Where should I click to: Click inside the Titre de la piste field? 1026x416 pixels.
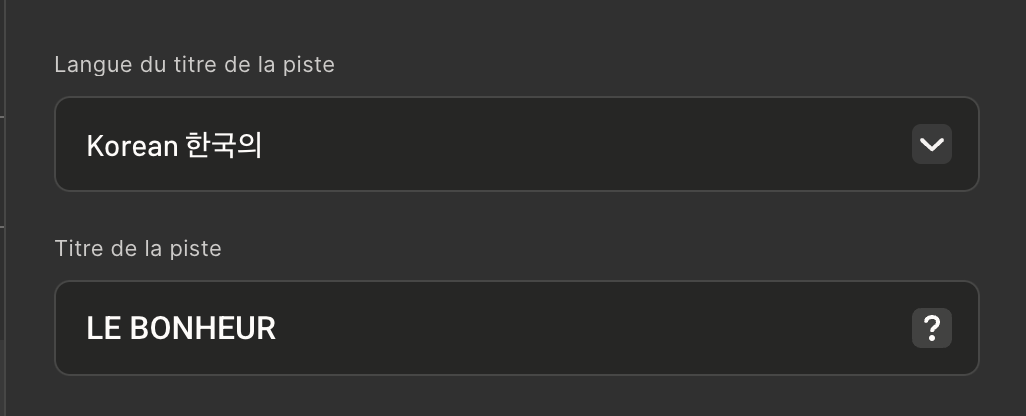click(516, 328)
